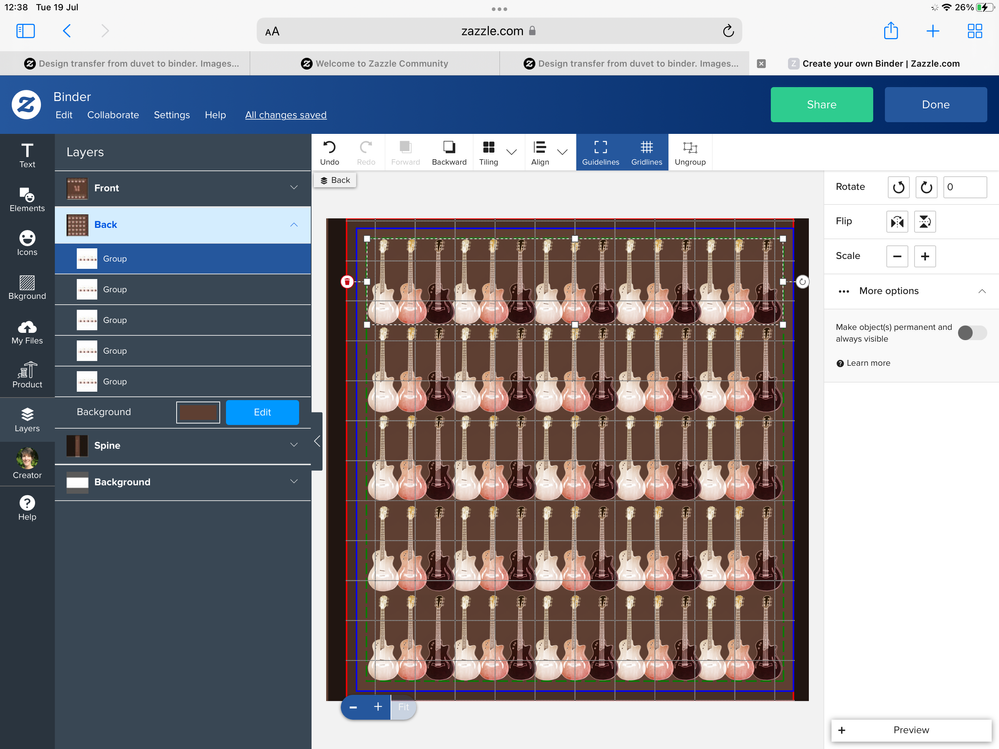Send object Backward in toolbar
The width and height of the screenshot is (999, 749).
tap(449, 153)
